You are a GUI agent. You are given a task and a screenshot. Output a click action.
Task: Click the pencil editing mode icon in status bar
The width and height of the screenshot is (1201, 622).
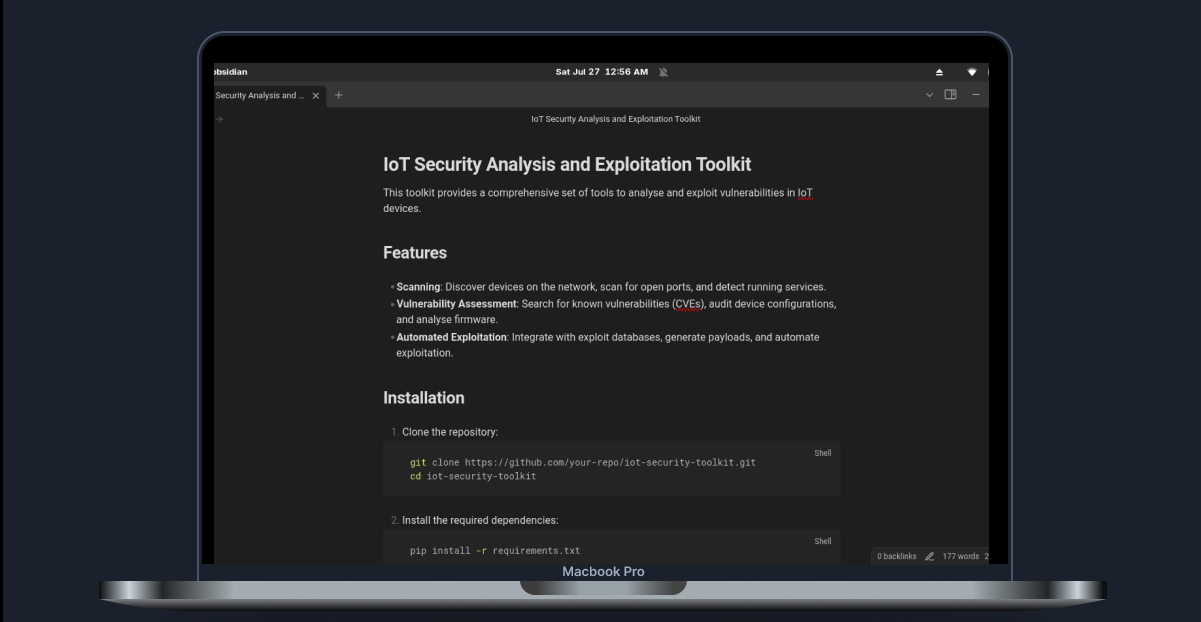(930, 556)
